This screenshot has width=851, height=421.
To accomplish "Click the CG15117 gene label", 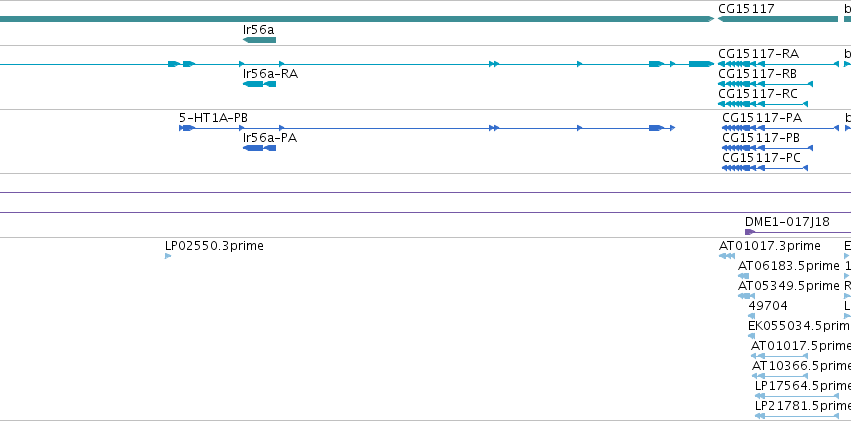I will 746,9.
